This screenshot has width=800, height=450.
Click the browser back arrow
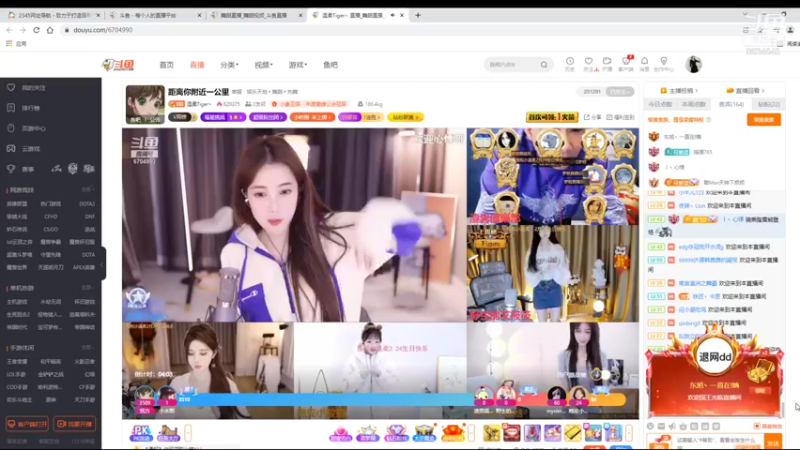[9, 30]
